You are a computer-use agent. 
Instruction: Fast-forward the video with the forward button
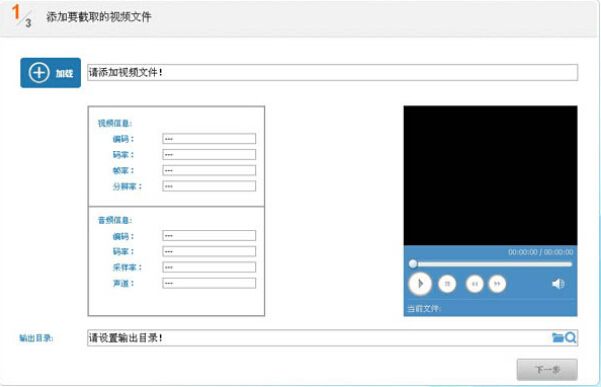(497, 284)
